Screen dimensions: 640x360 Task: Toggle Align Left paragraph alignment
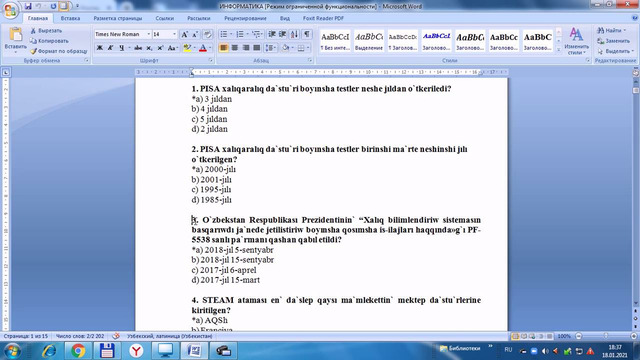tap(223, 48)
